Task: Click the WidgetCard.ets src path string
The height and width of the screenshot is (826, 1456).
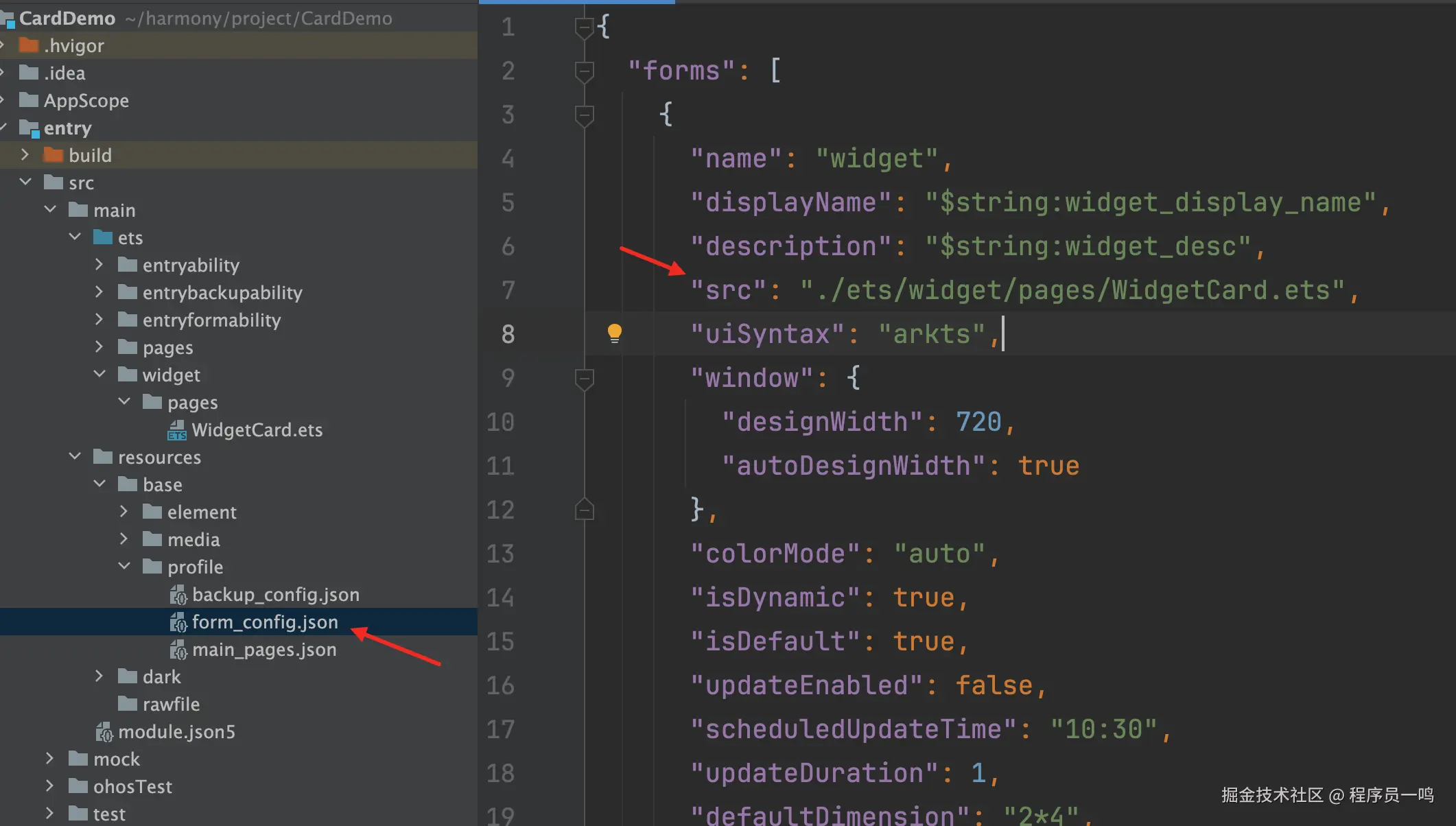Action: [1072, 290]
